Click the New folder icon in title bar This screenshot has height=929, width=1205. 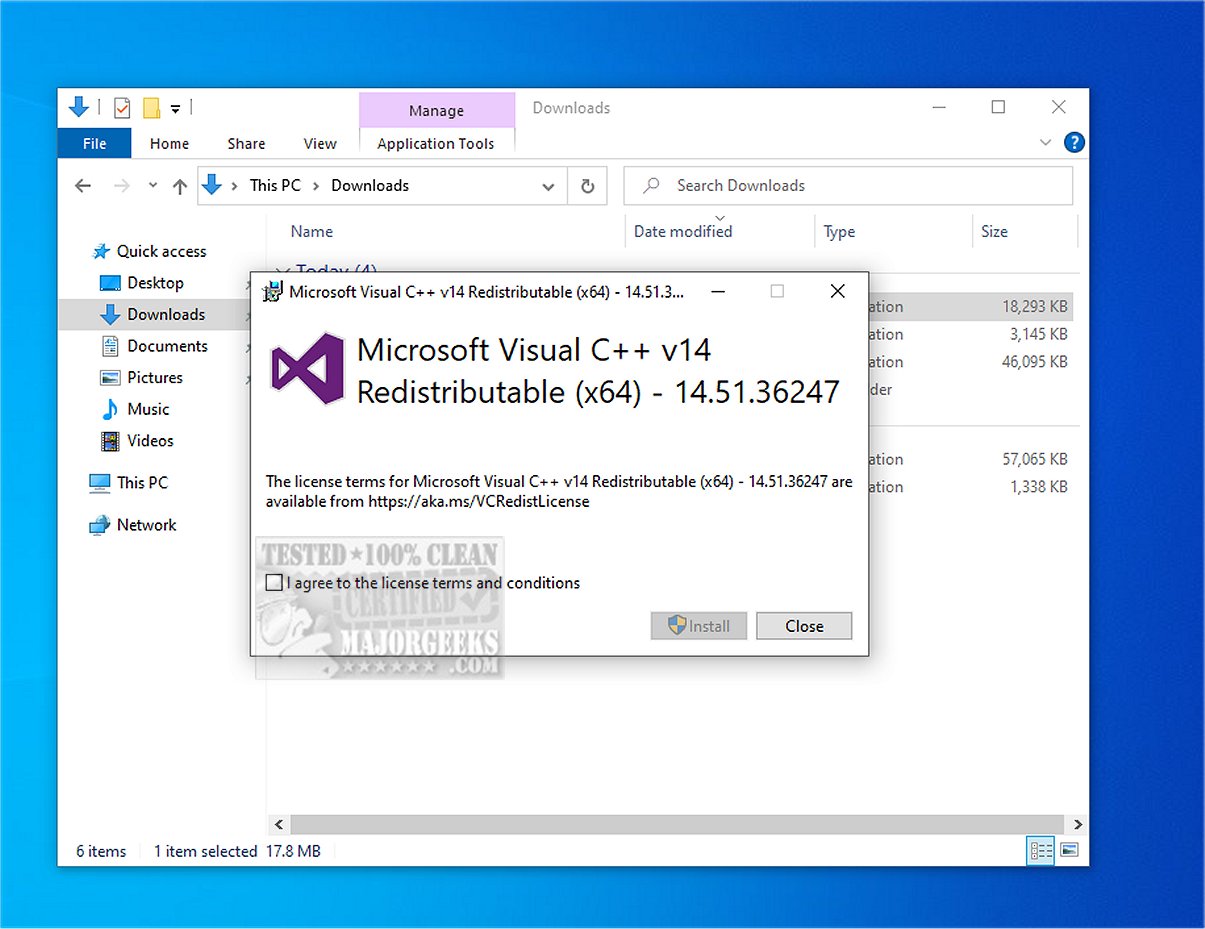click(152, 107)
